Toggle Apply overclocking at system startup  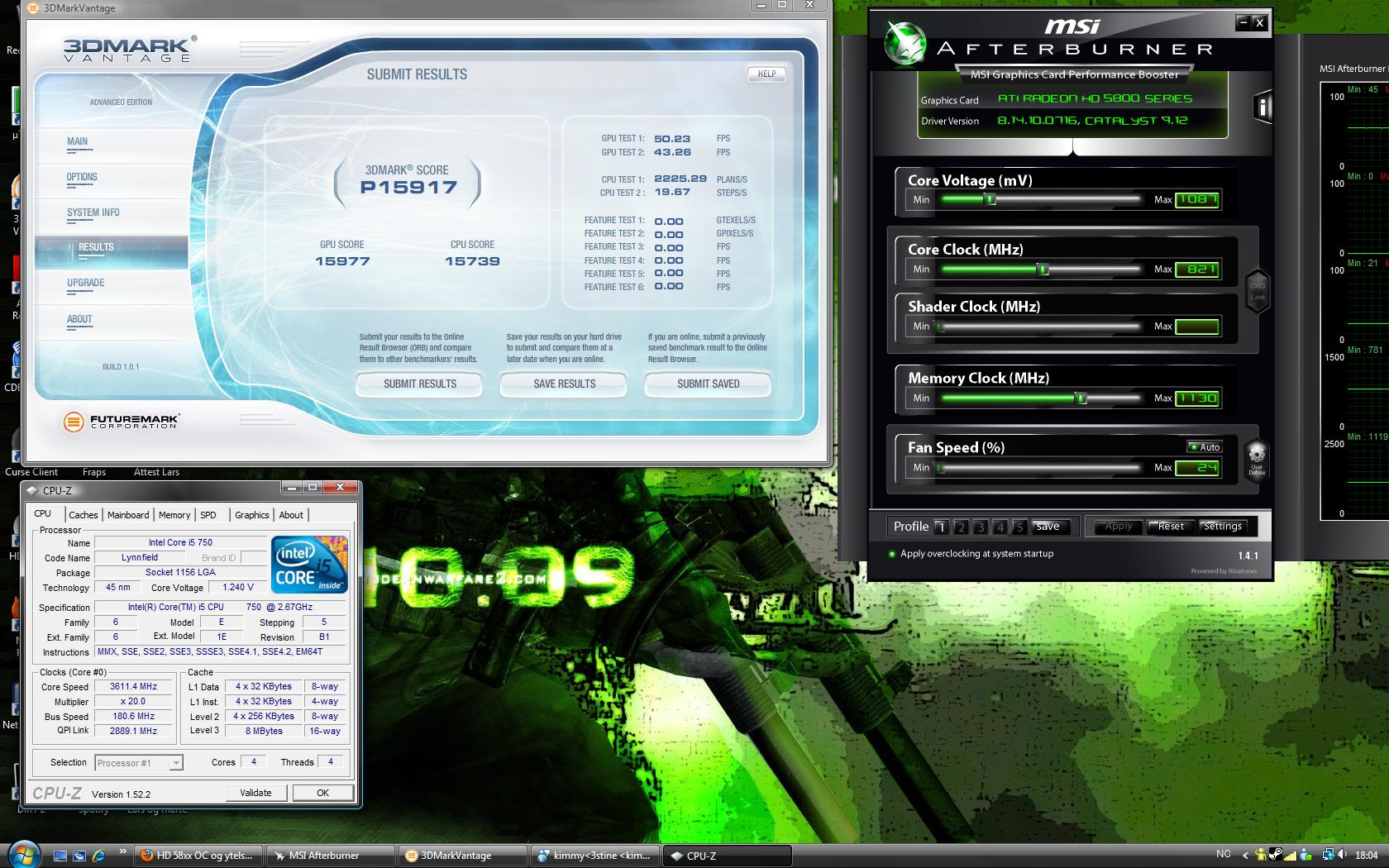tap(971, 554)
